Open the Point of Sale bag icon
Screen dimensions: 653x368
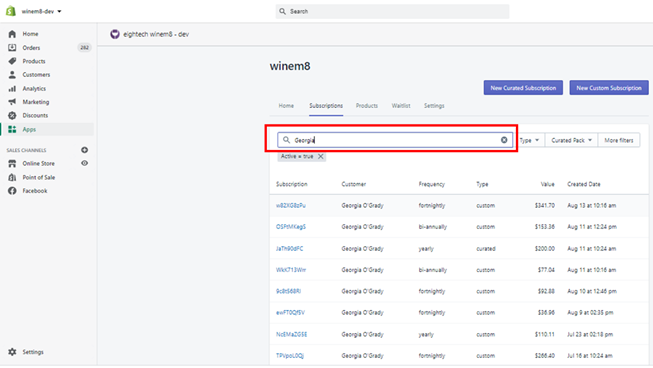[12, 177]
